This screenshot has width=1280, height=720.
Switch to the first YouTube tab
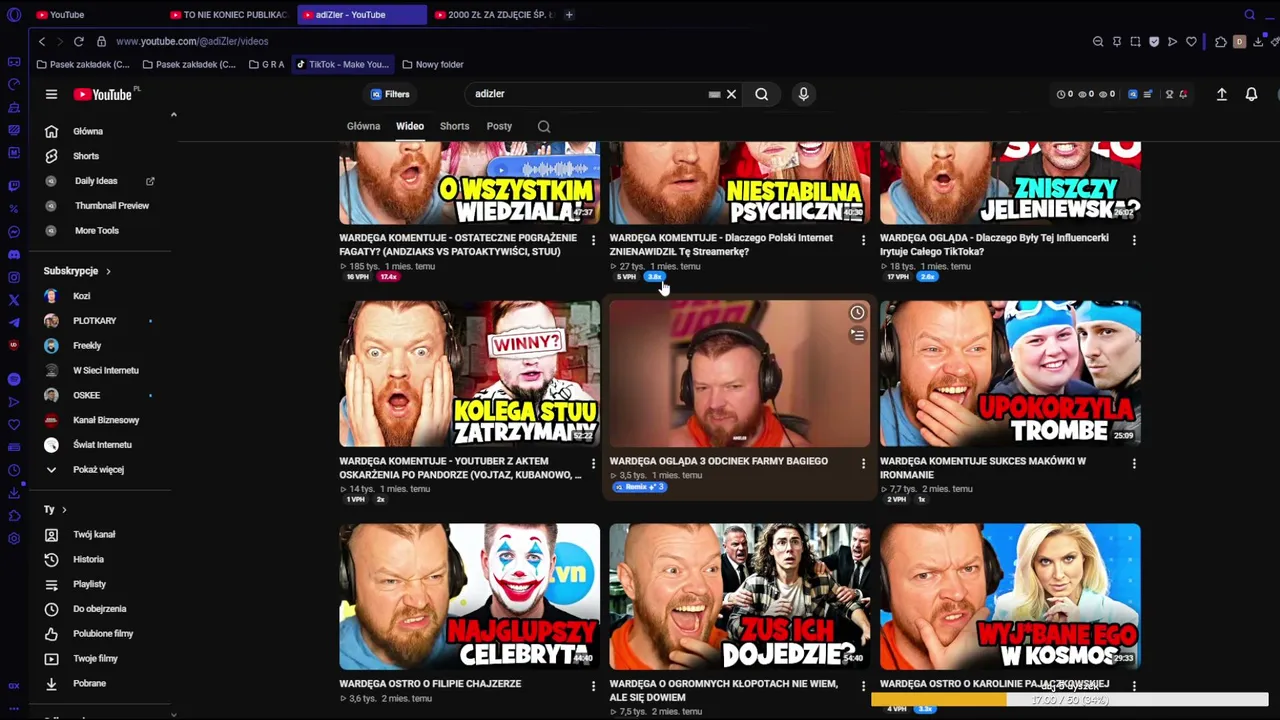[95, 15]
